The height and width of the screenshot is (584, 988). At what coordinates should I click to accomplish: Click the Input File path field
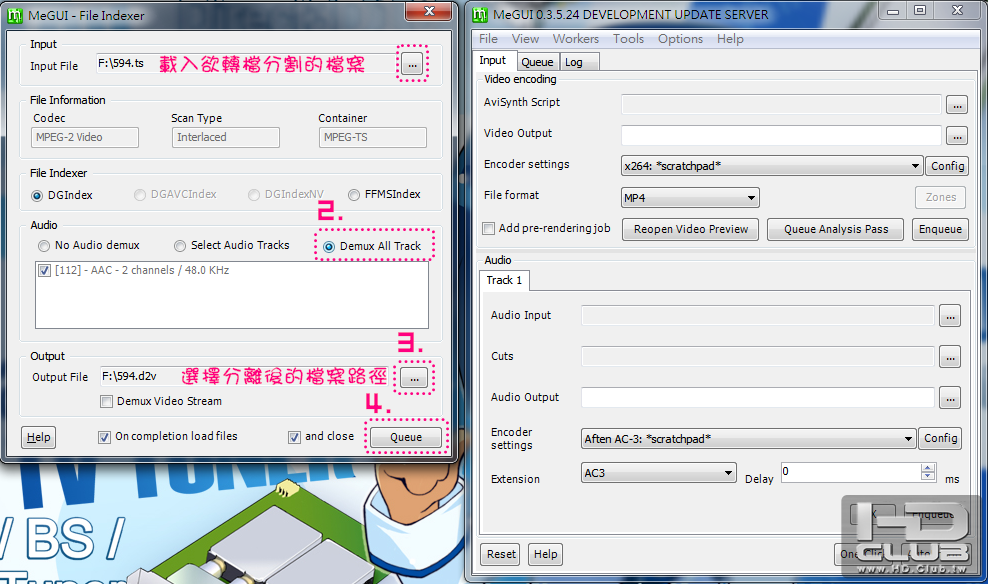coord(246,64)
